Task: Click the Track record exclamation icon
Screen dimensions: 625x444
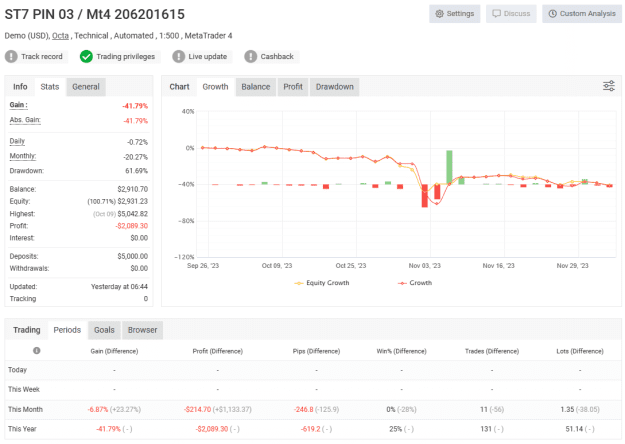Action: coord(11,57)
